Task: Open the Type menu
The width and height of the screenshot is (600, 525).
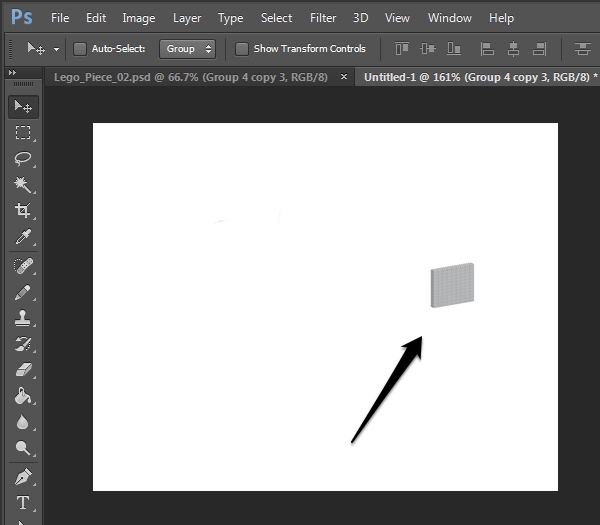Action: pos(230,18)
